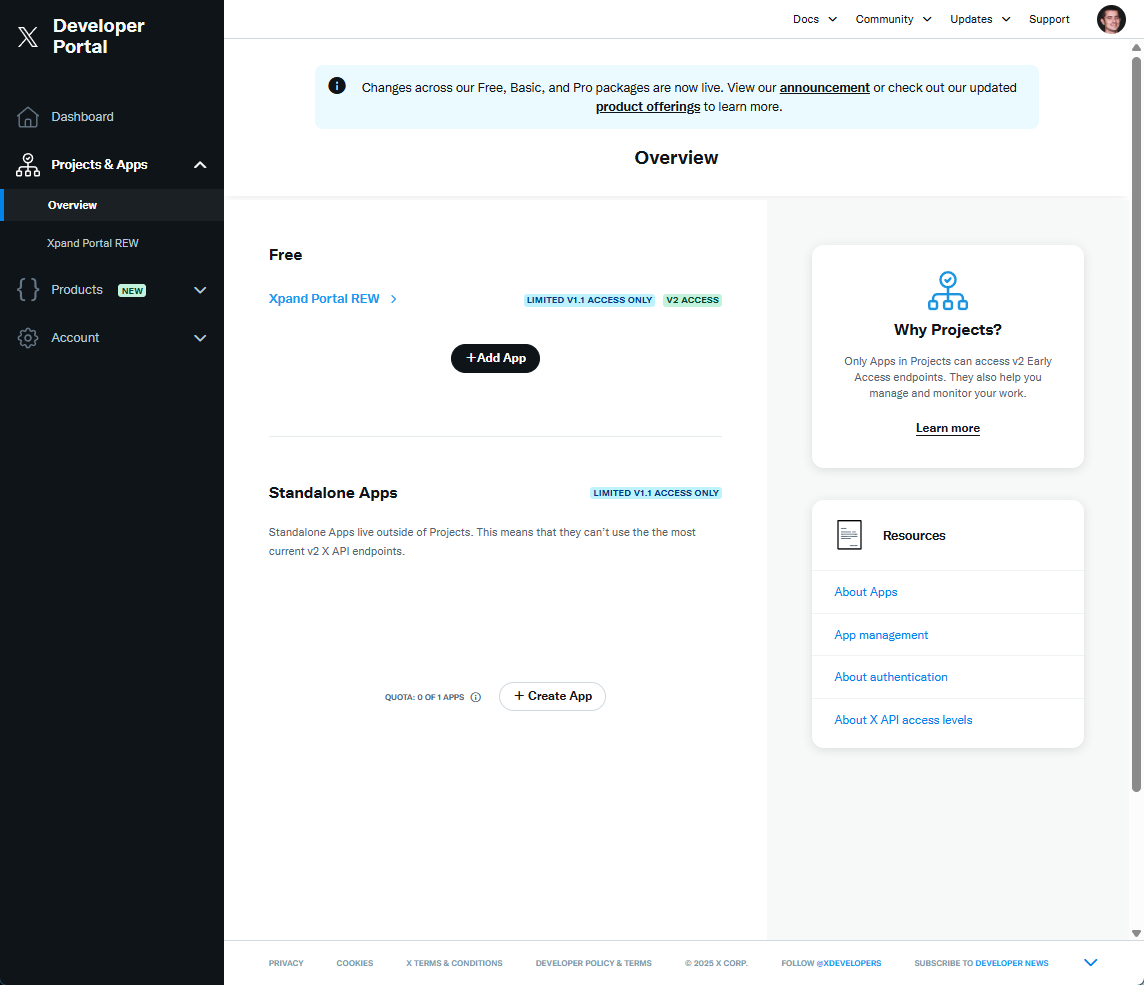Viewport: 1144px width, 985px height.
Task: Click X Terms & Conditions footer link
Action: tap(455, 963)
